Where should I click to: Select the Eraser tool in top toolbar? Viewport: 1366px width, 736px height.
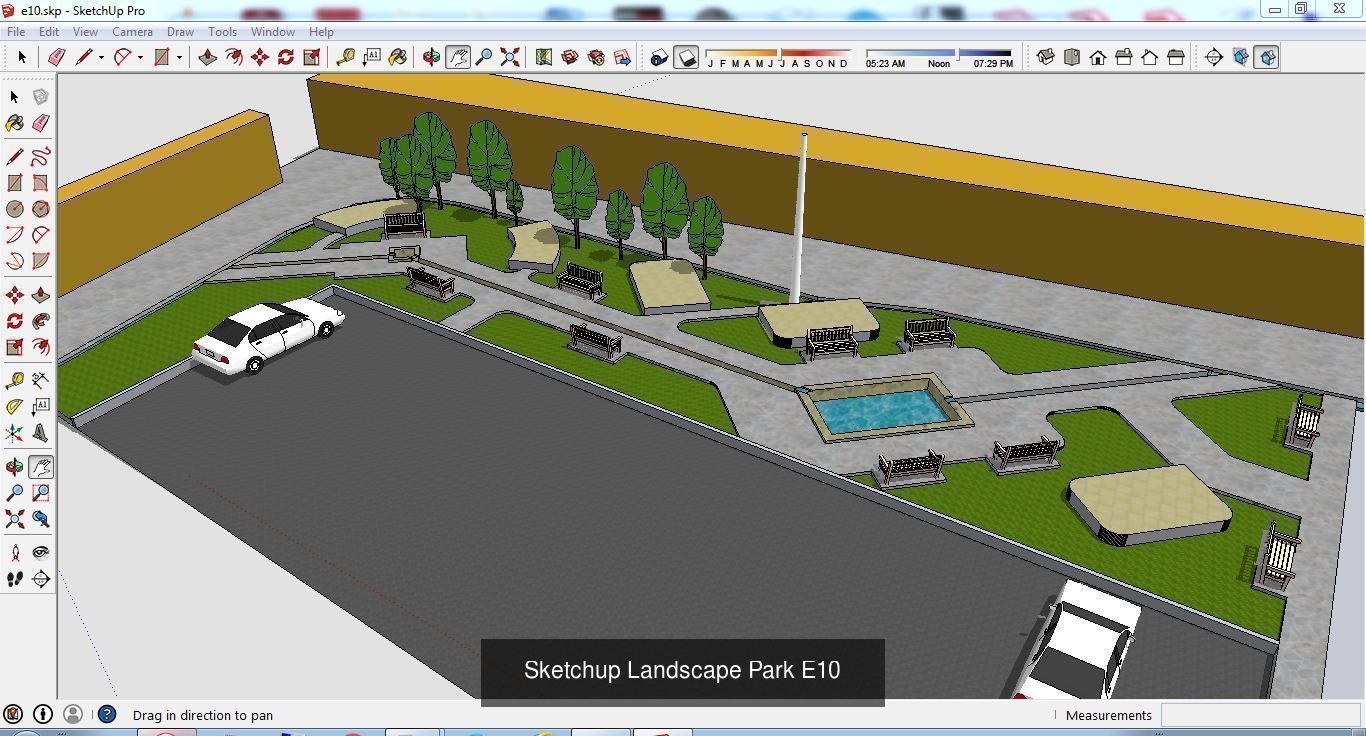click(57, 57)
